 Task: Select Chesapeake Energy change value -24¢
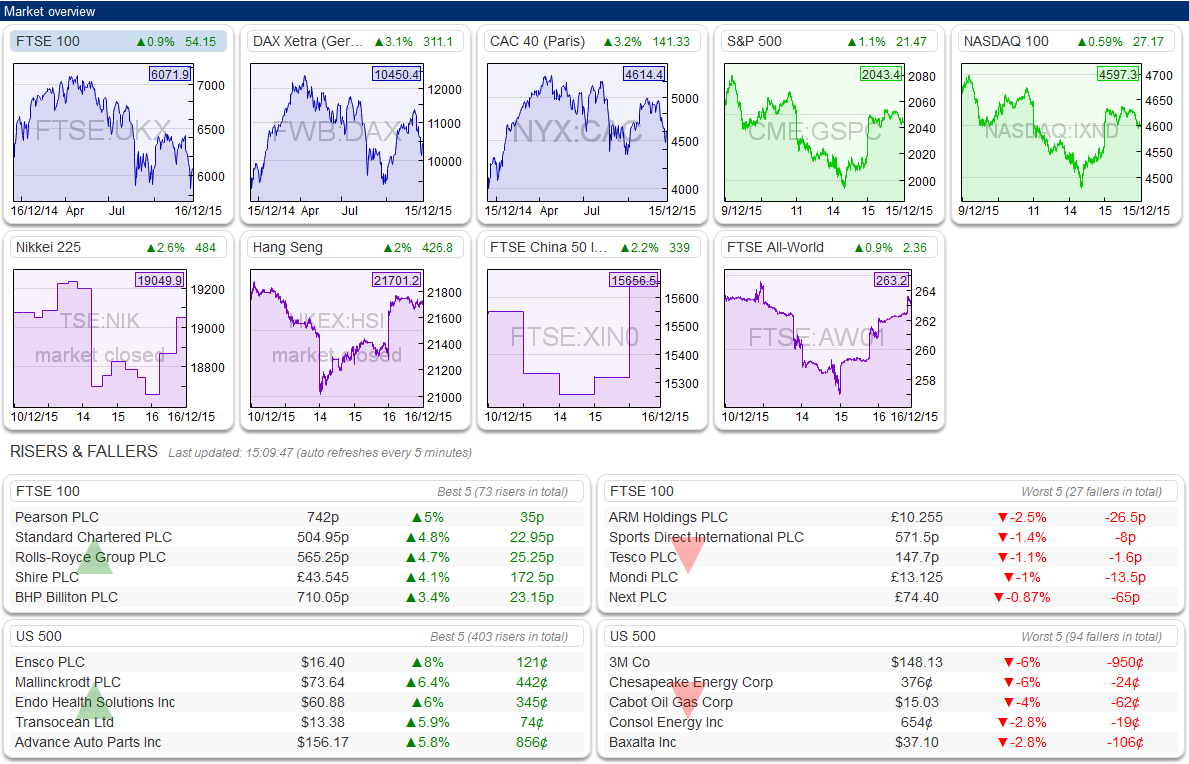(x=1125, y=682)
